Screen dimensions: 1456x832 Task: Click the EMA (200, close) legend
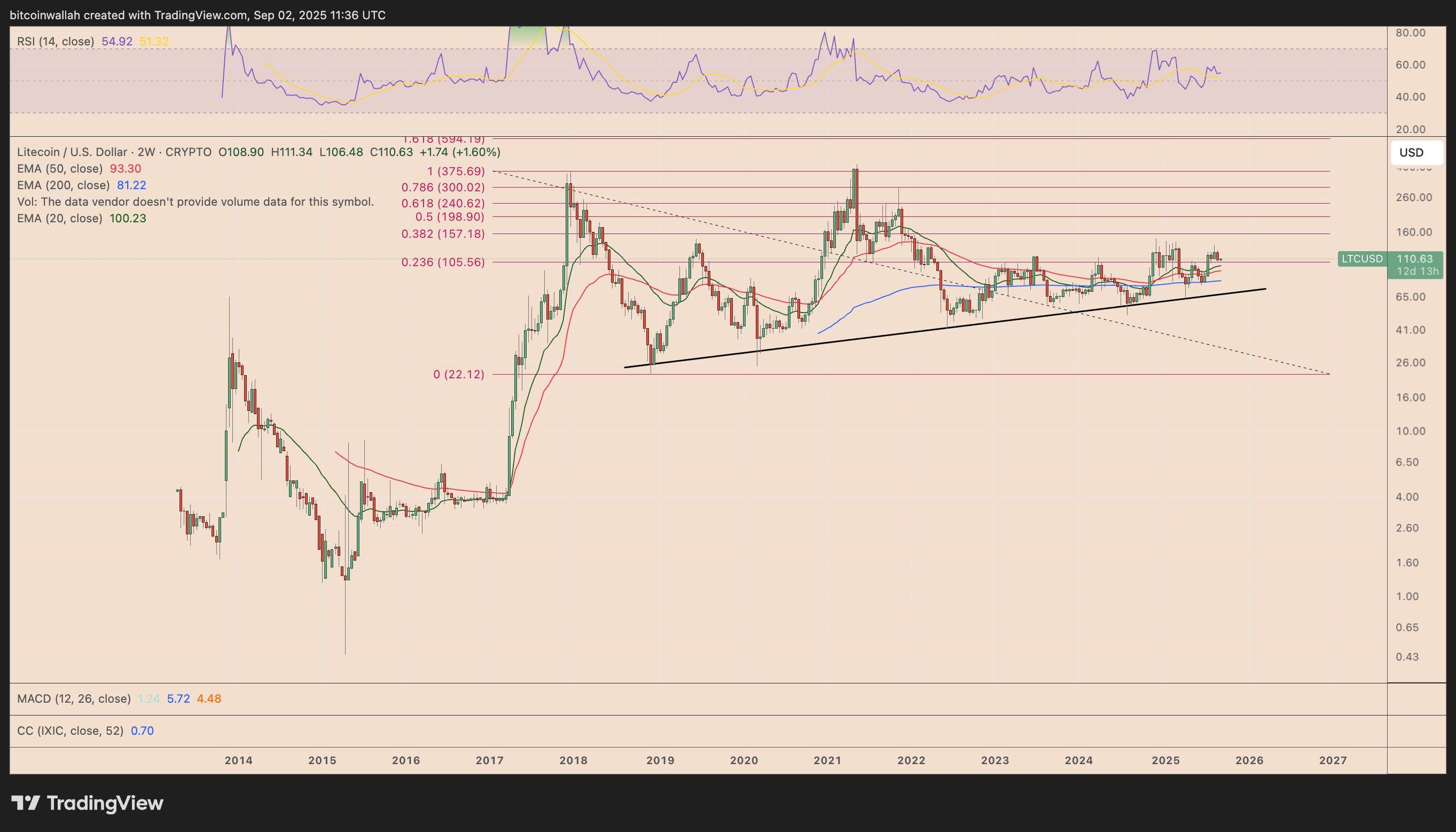click(63, 185)
